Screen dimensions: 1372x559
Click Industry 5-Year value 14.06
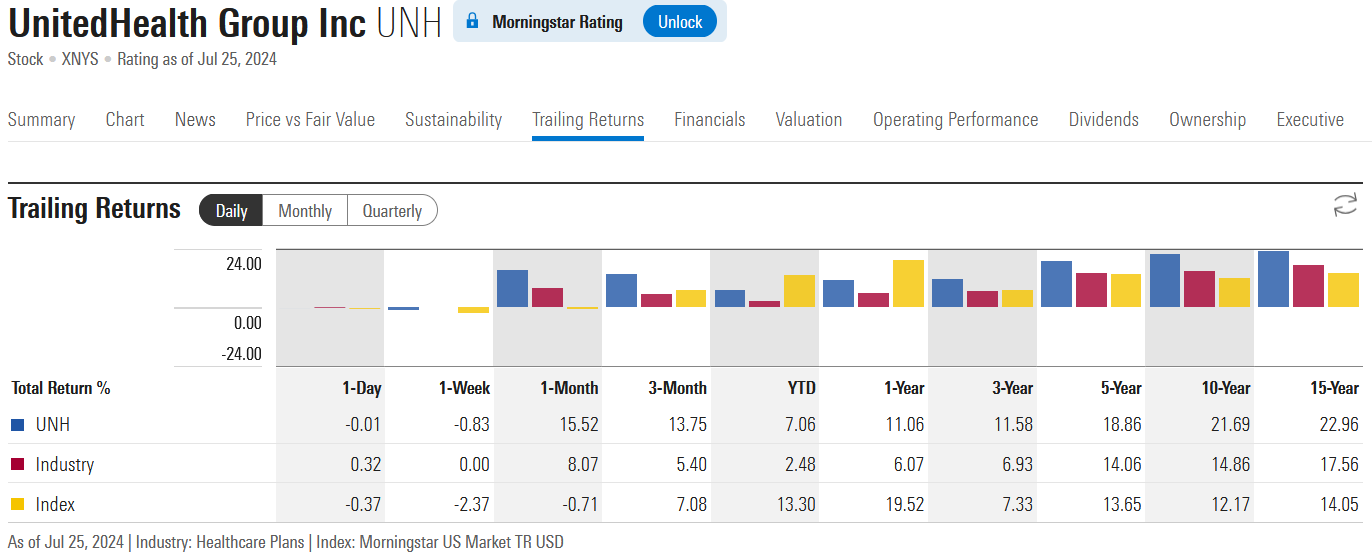[1121, 465]
